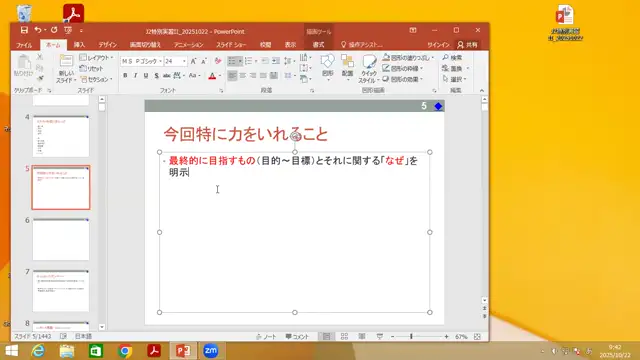This screenshot has height=360, width=640.
Task: Open the font color dropdown arrow
Action: [x=220, y=76]
